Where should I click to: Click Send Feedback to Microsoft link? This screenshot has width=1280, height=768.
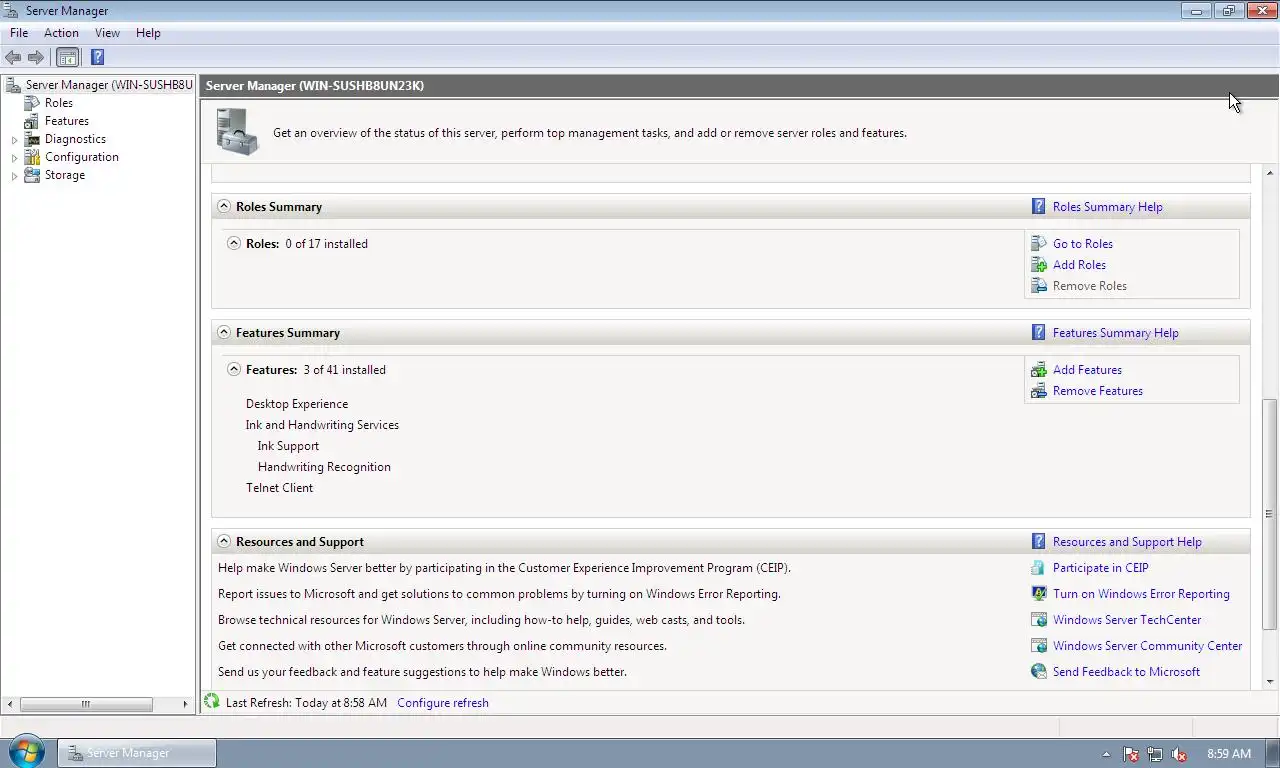coord(1126,672)
